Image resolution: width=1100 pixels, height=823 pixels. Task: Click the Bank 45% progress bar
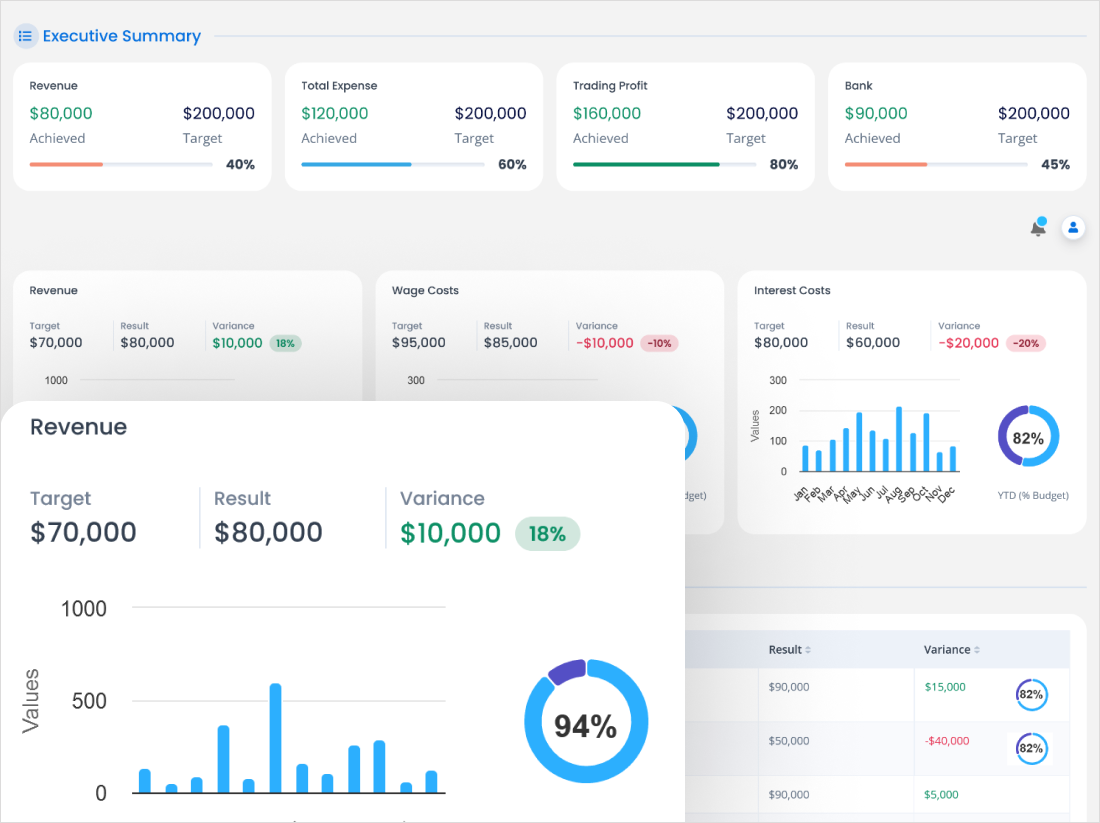pyautogui.click(x=935, y=164)
